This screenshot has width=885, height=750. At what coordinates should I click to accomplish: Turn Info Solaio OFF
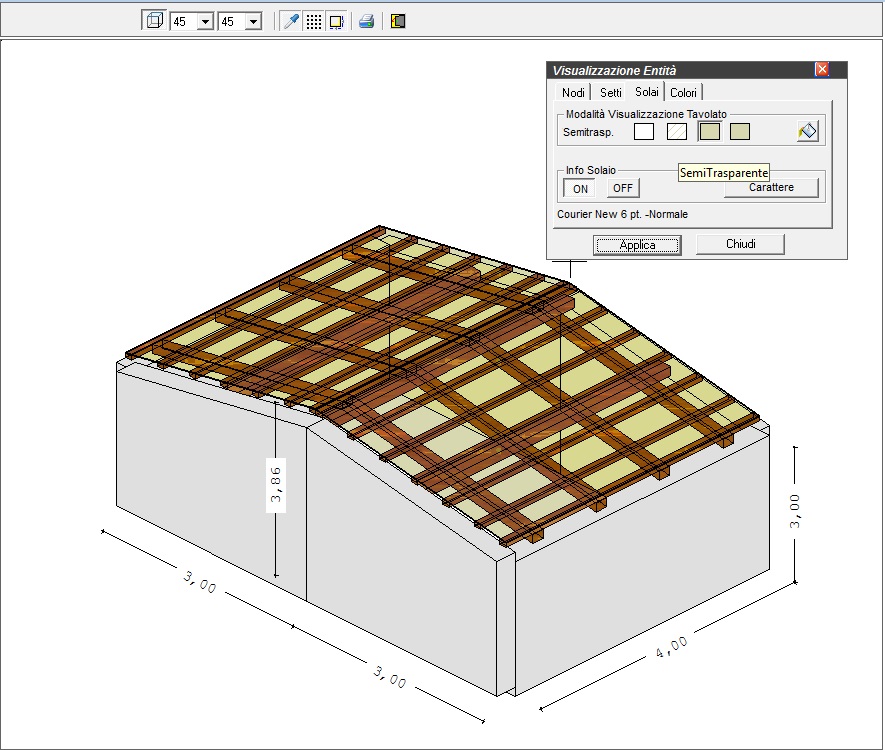point(623,188)
